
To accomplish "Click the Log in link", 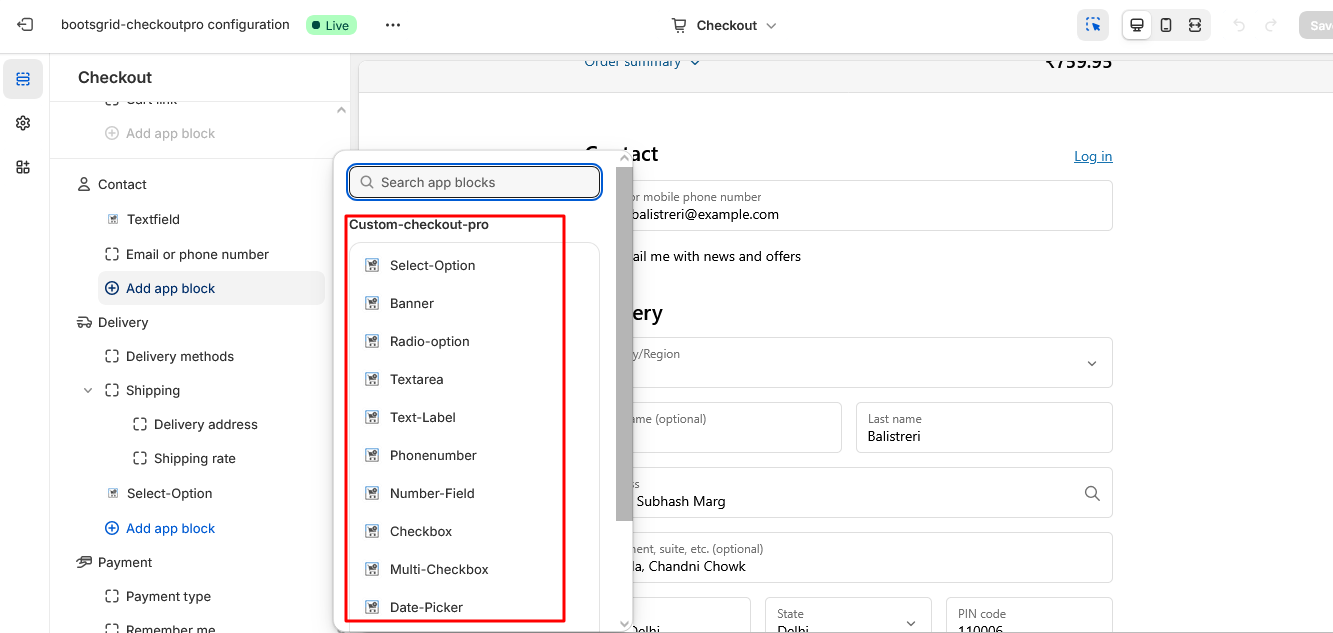I will click(x=1093, y=156).
